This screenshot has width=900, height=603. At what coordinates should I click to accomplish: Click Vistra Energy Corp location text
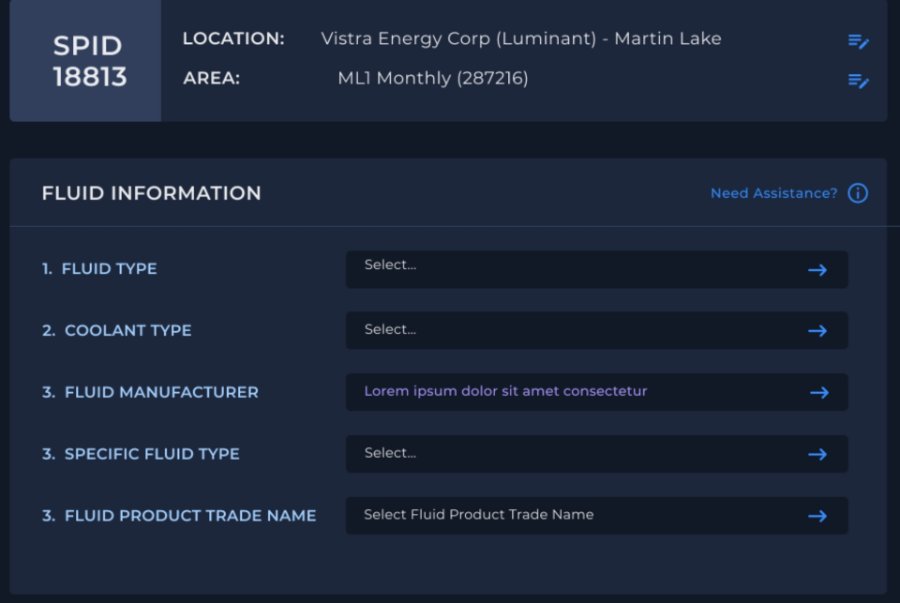coord(521,39)
